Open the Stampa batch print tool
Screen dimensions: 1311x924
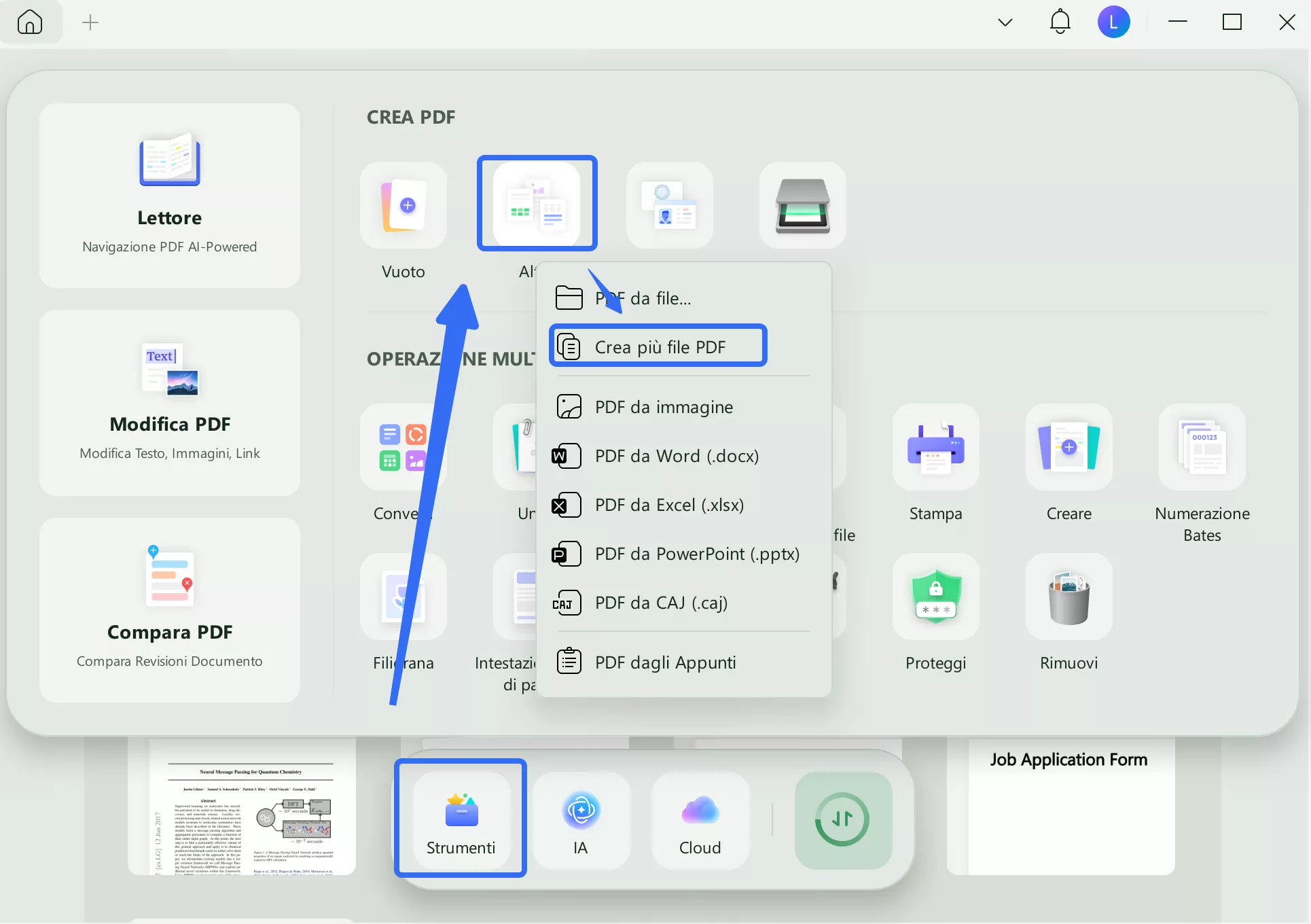pyautogui.click(x=935, y=448)
